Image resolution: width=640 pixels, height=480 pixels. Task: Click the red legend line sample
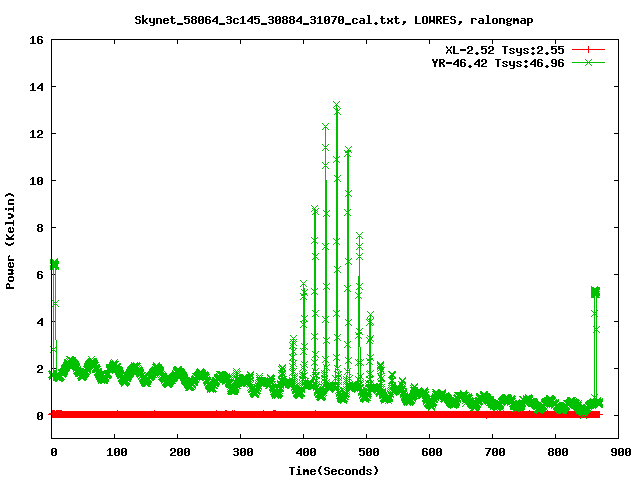pyautogui.click(x=588, y=50)
